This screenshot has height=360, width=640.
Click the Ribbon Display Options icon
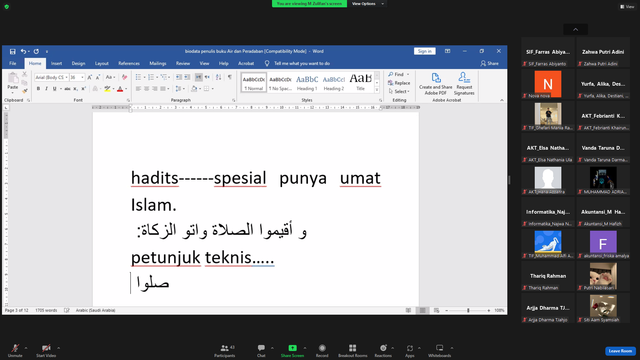click(x=447, y=51)
